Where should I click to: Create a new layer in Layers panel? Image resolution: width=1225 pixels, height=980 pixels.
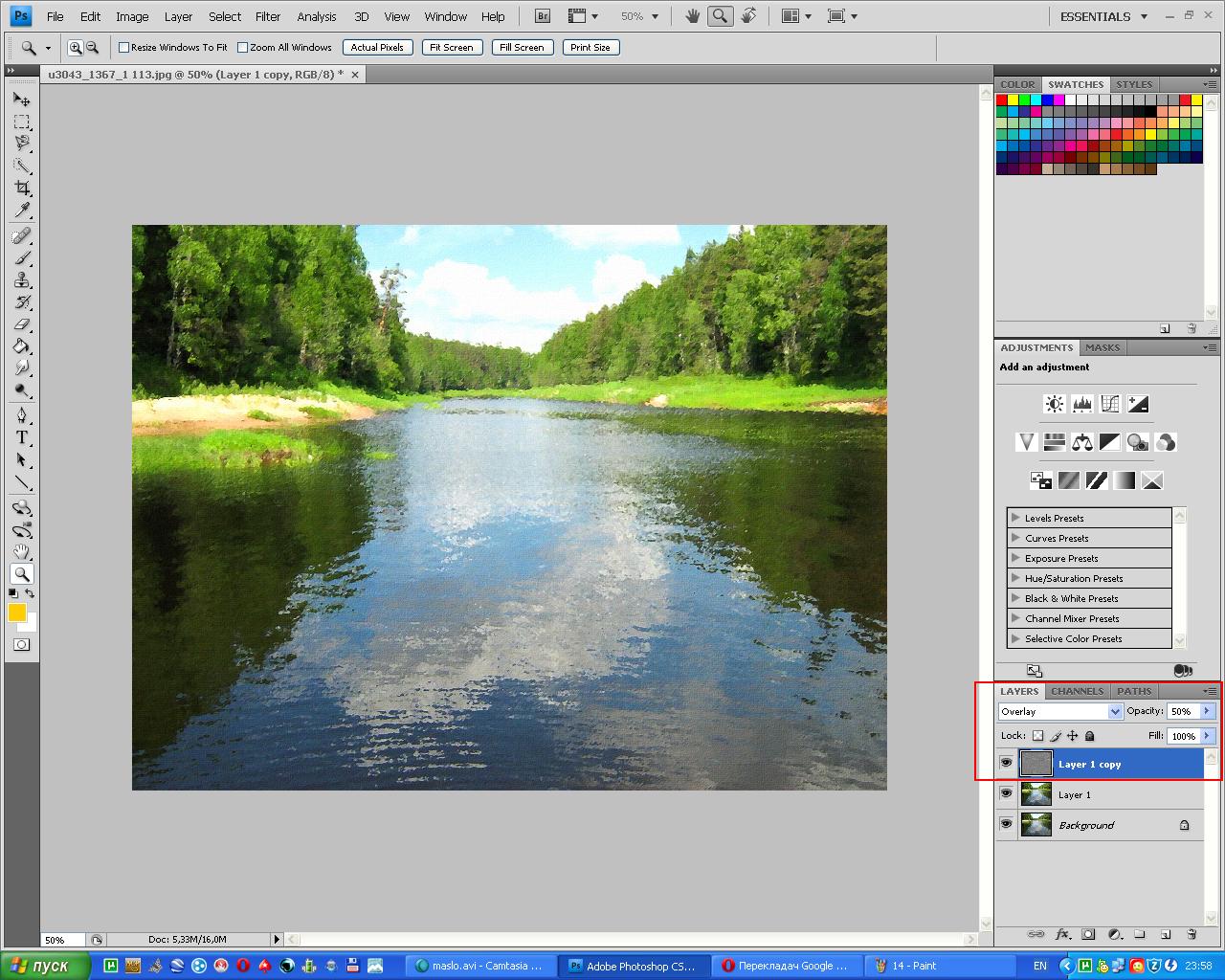[x=1166, y=934]
